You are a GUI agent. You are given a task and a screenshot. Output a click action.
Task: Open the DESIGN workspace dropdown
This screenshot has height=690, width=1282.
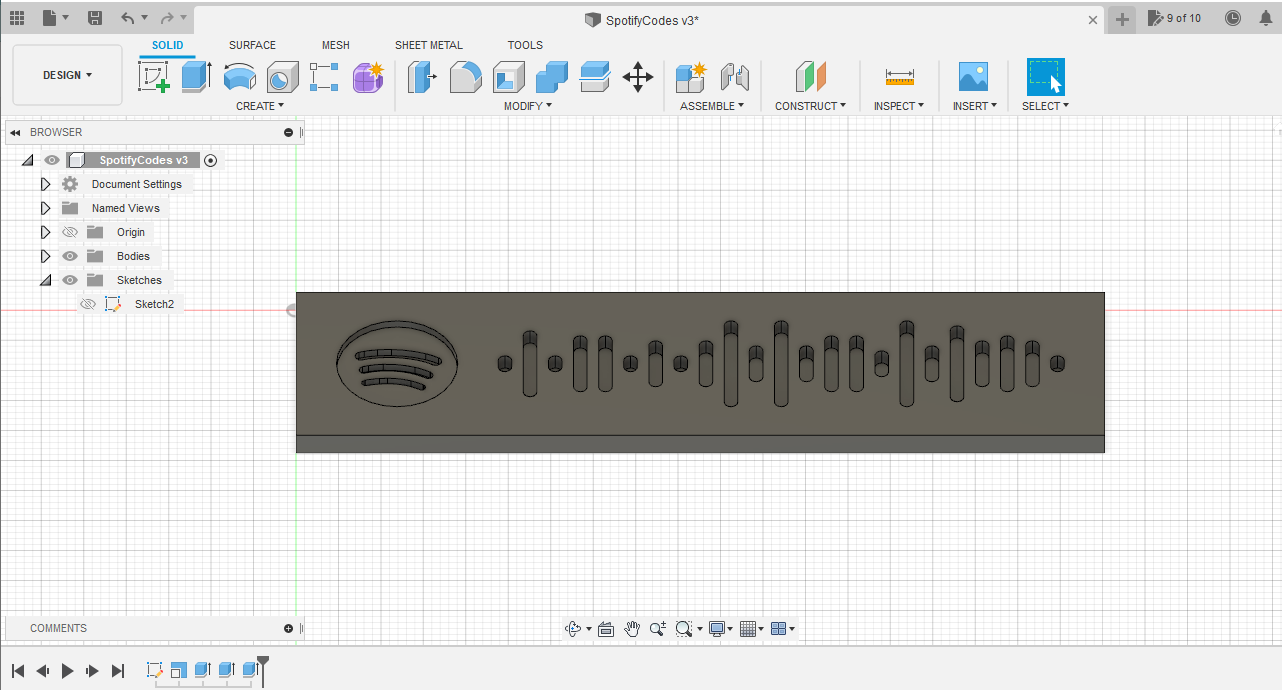tap(66, 74)
